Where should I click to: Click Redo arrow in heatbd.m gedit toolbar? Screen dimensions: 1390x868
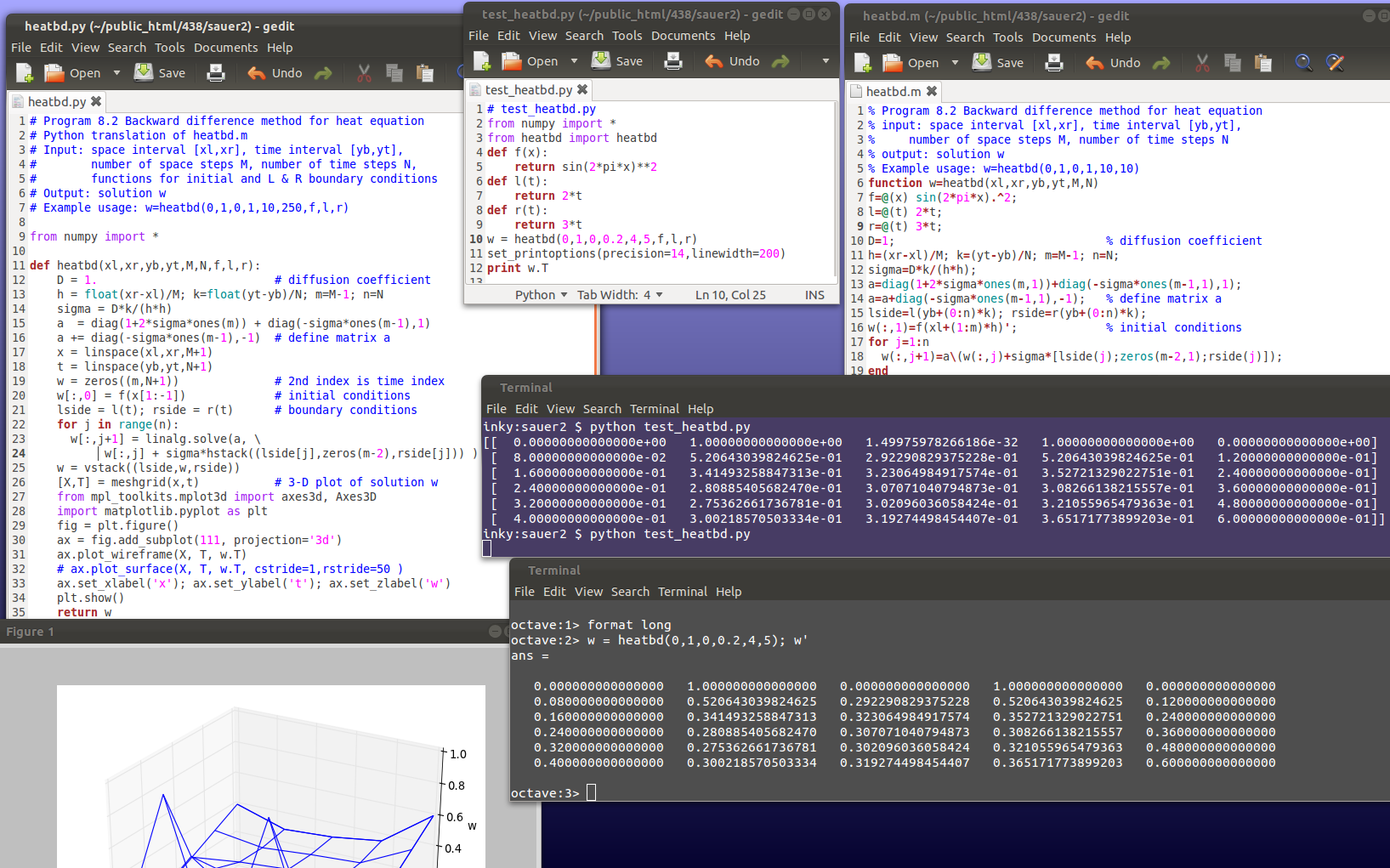pyautogui.click(x=1161, y=63)
